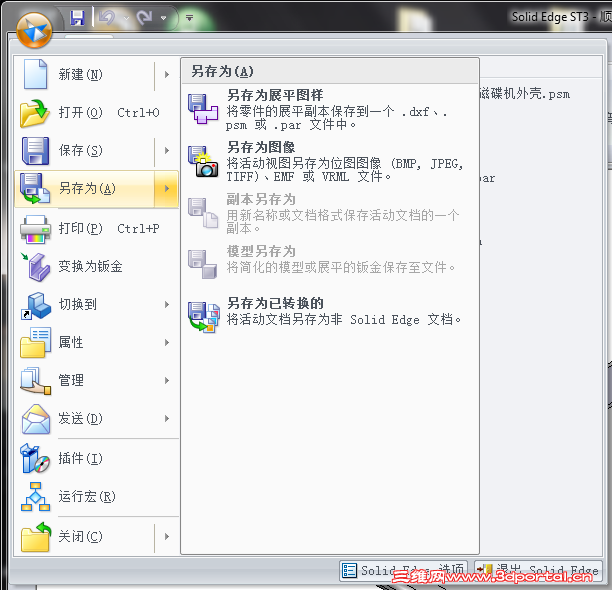Click description 将活动视图另存为位图图像
Screen dimensions: 612x590
[345, 170]
